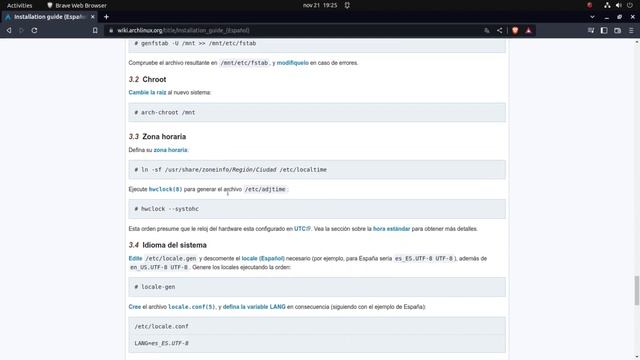Click the inline 'es_ES.UTF-8 UTF-8' code
Viewport: 640px width, 360px height.
(424, 258)
